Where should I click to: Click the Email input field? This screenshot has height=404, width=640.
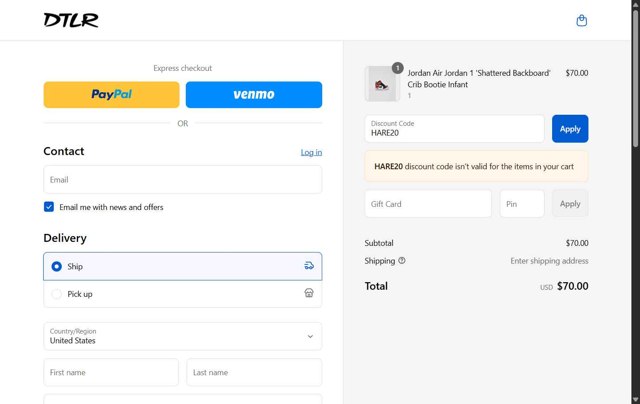coord(183,180)
